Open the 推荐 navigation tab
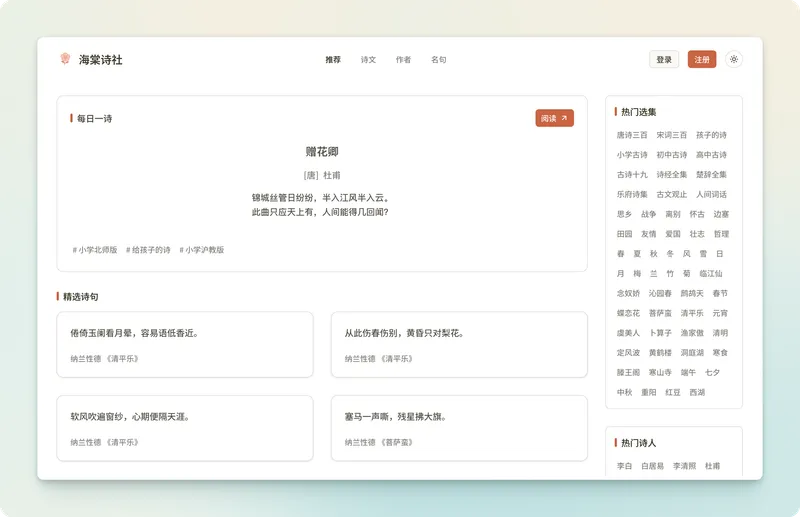This screenshot has height=517, width=800. point(333,60)
